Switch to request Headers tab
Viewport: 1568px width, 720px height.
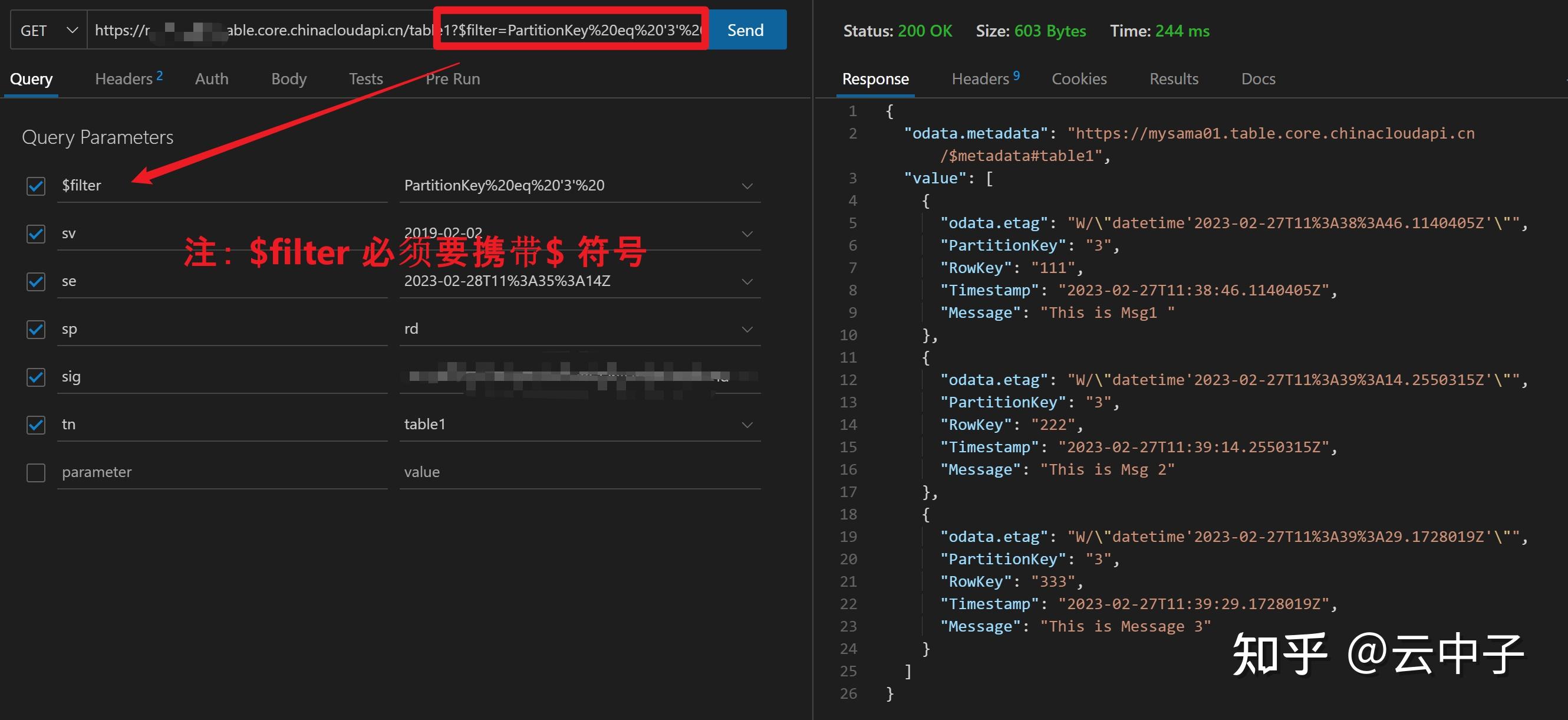pos(124,78)
